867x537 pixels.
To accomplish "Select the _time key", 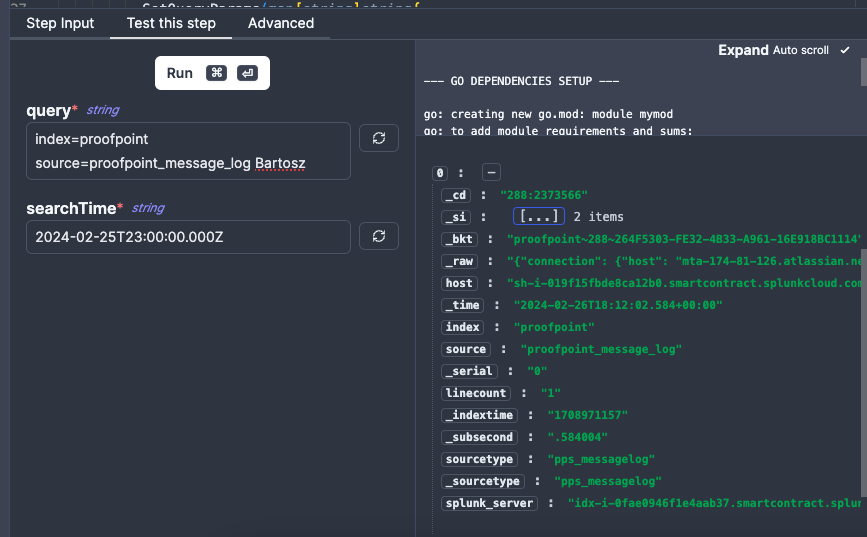I will point(462,305).
